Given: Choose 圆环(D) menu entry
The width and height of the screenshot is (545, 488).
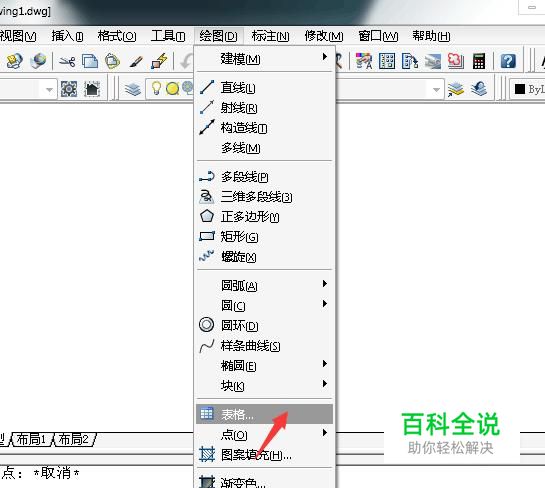Looking at the screenshot, I should 265,325.
